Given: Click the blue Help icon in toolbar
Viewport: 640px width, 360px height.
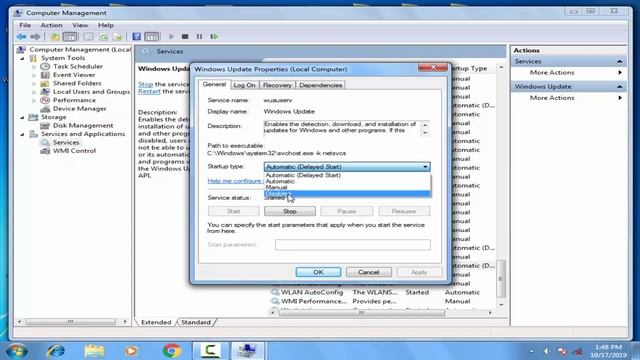Looking at the screenshot, I should pyautogui.click(x=137, y=37).
